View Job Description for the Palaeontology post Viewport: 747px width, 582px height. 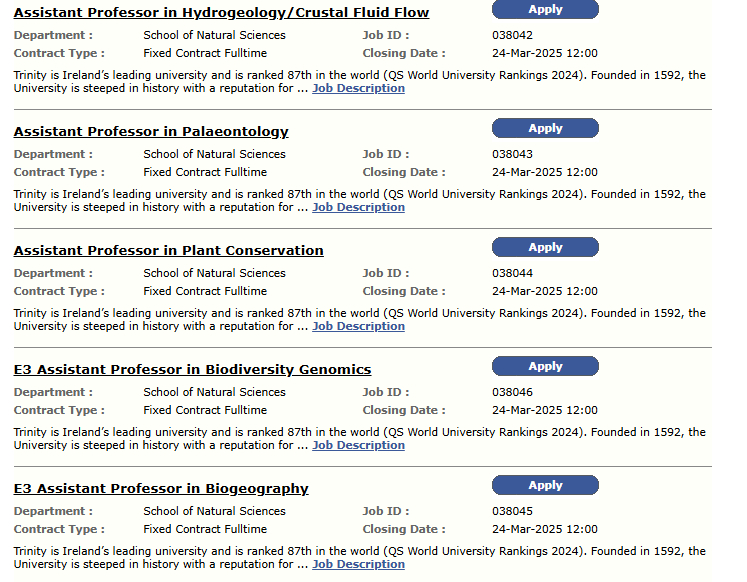358,207
